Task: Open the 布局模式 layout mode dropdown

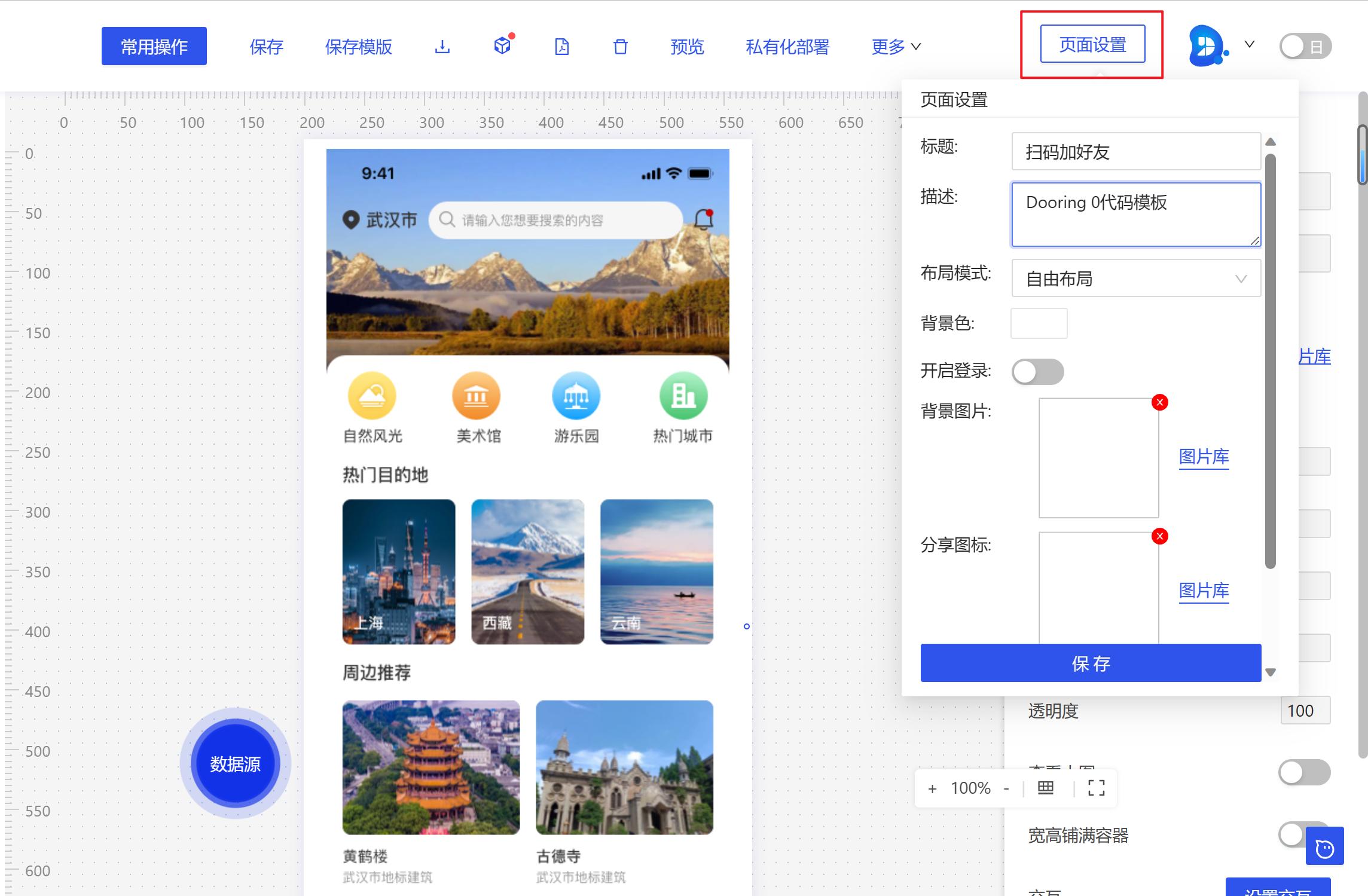Action: point(1135,278)
